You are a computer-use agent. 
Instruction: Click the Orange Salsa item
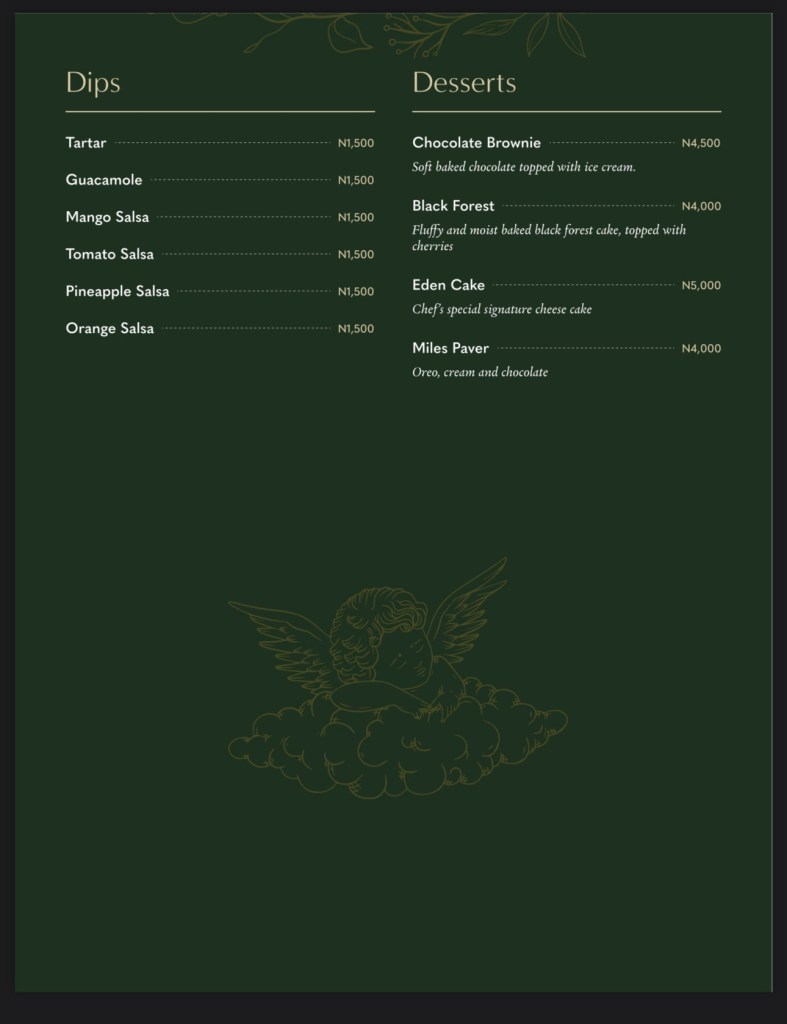click(x=110, y=328)
